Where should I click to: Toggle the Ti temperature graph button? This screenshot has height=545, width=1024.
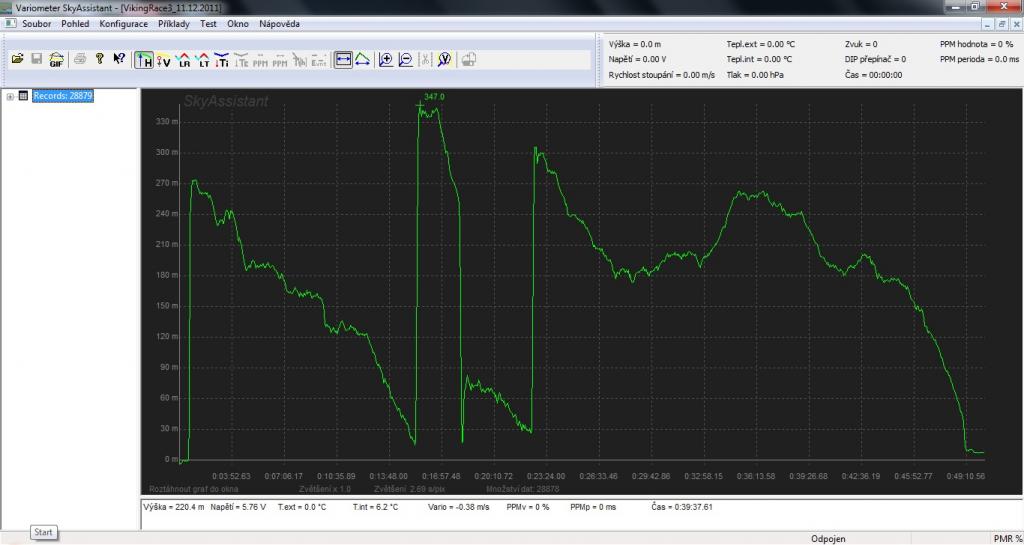pos(222,59)
